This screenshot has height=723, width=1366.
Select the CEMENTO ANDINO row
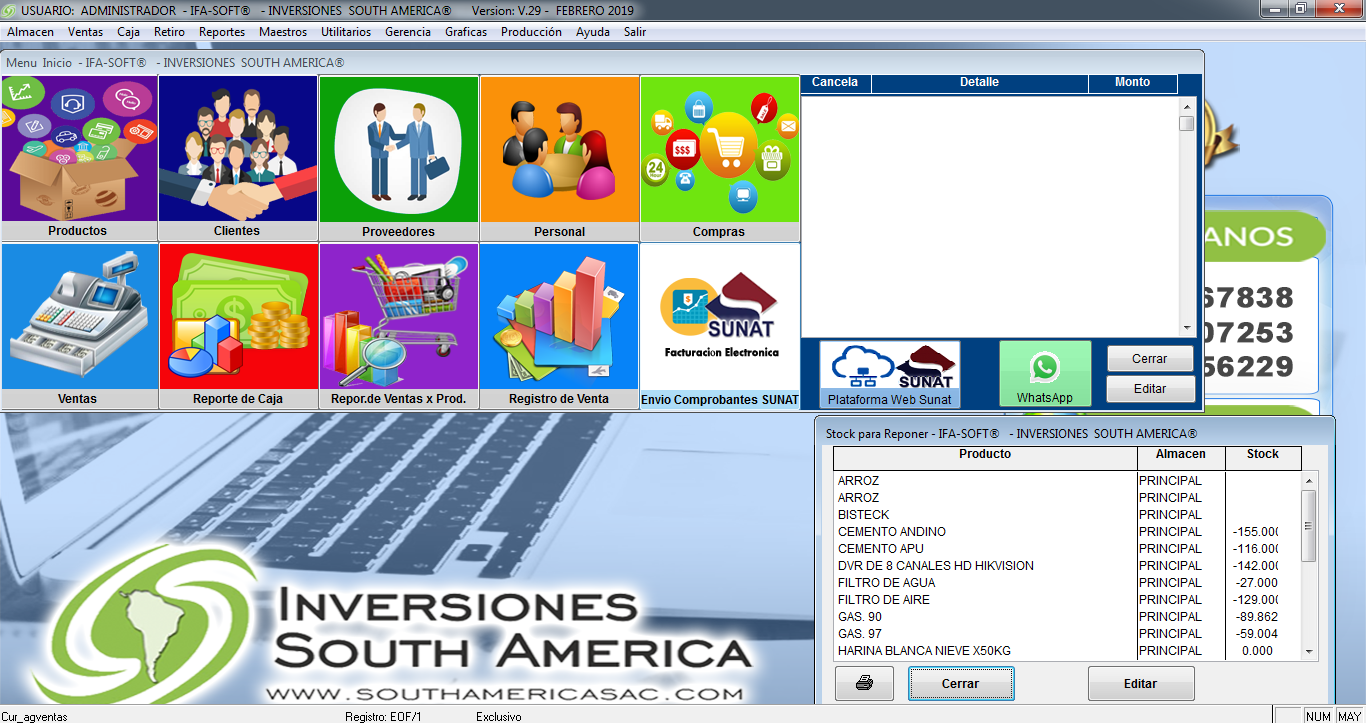tap(892, 532)
